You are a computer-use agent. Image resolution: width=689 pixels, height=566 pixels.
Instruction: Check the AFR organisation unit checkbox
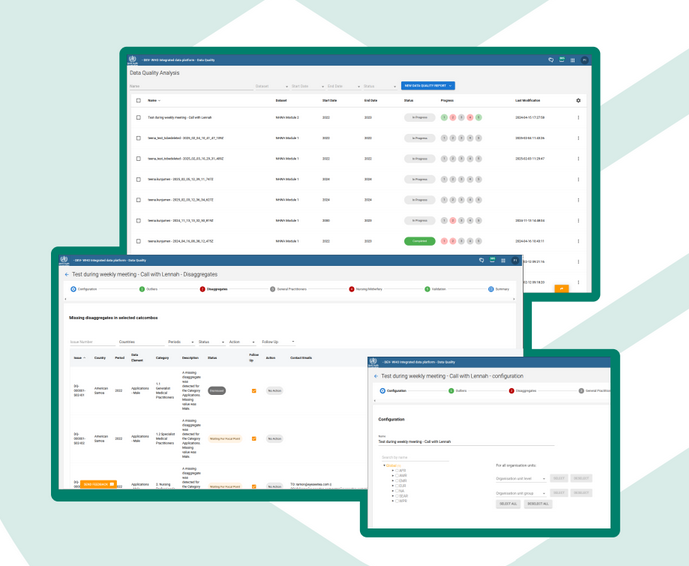pyautogui.click(x=397, y=471)
